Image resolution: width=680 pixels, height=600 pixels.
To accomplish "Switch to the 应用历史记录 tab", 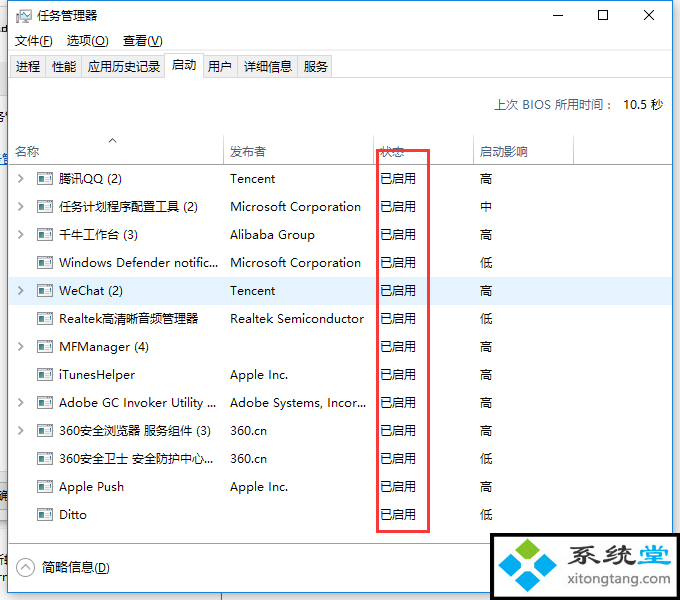I will pos(124,67).
